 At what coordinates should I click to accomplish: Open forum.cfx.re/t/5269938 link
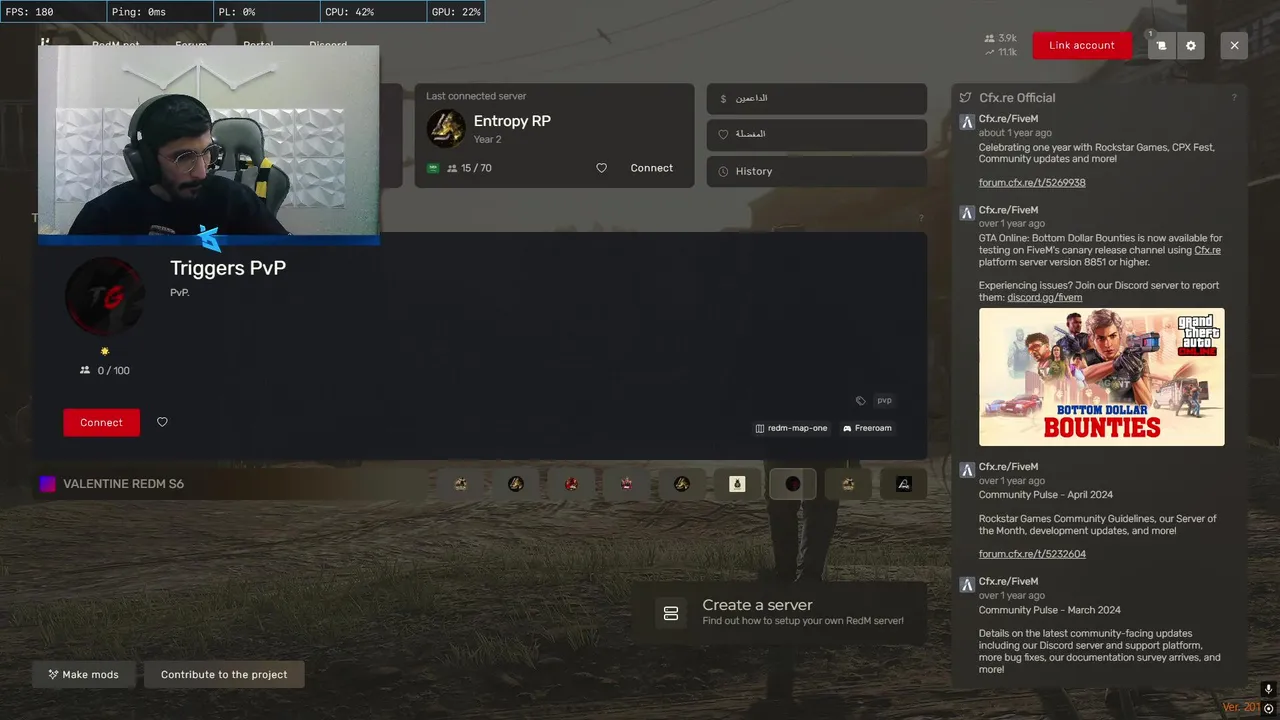1032,183
